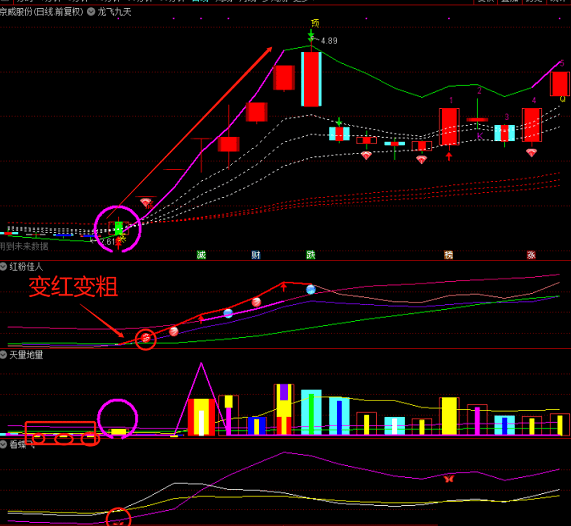Click the 4.89 high price label
Viewport: 571px width, 526px height.
click(x=329, y=41)
